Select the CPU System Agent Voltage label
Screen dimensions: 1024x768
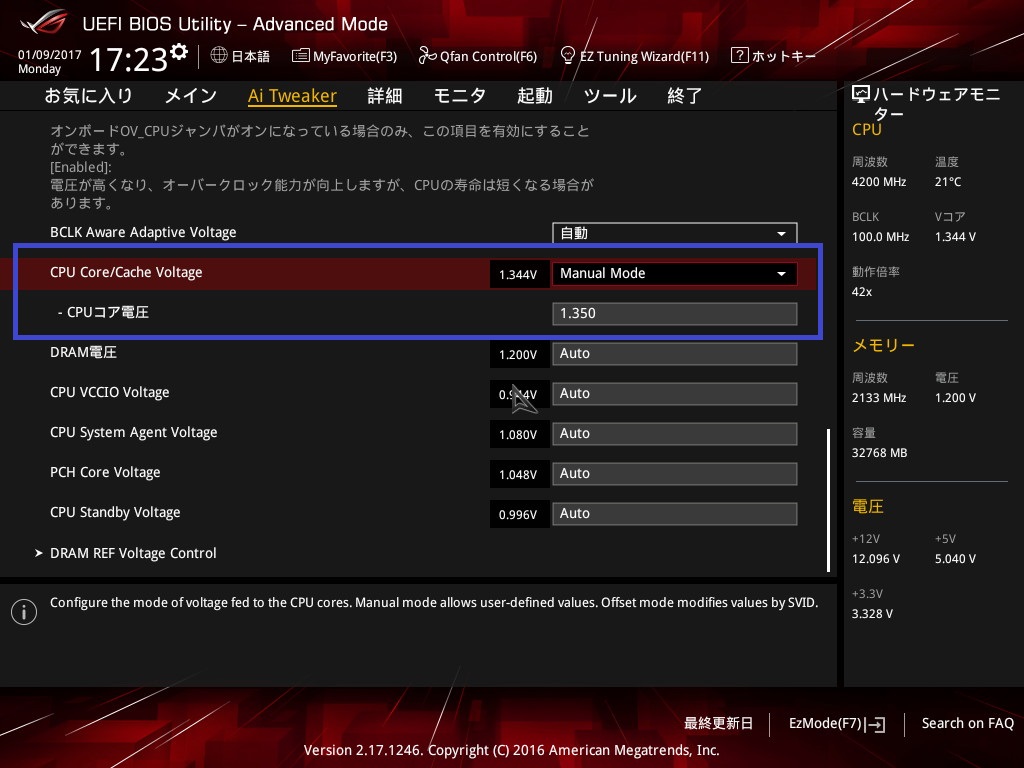point(134,432)
